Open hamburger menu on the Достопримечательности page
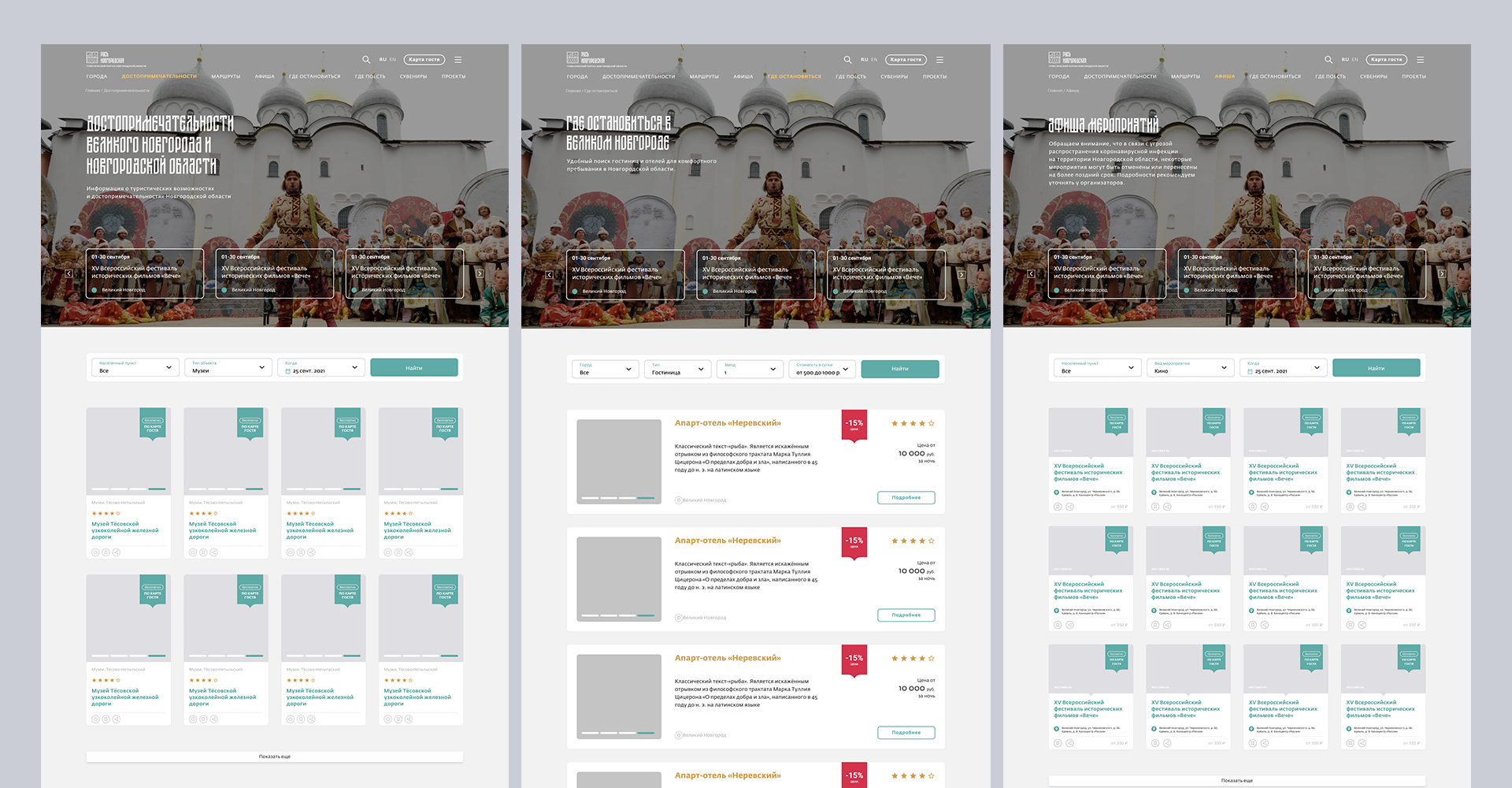Screen dimensions: 1512x788 point(458,60)
